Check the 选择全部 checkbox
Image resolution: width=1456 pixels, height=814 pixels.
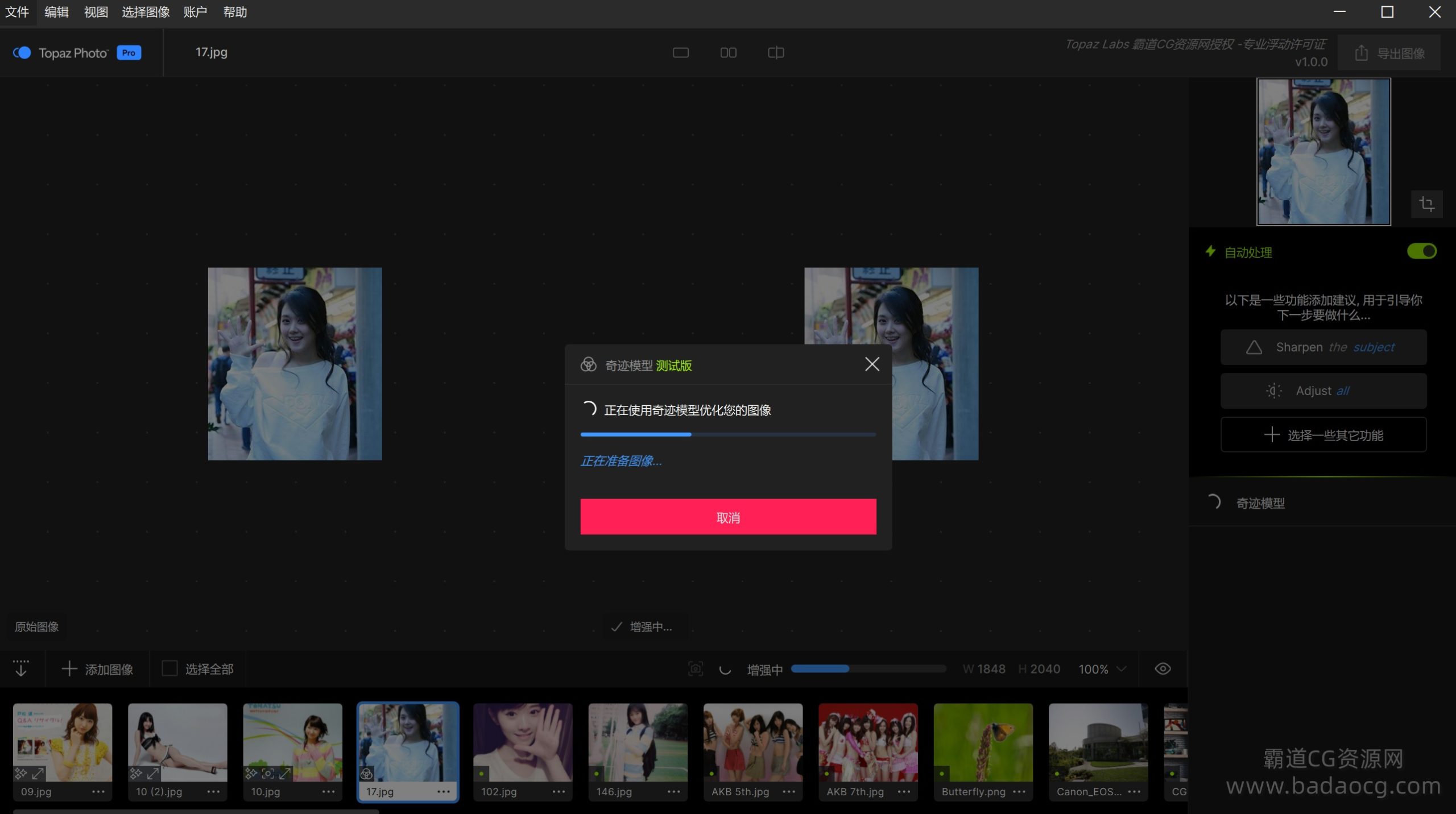click(x=169, y=668)
